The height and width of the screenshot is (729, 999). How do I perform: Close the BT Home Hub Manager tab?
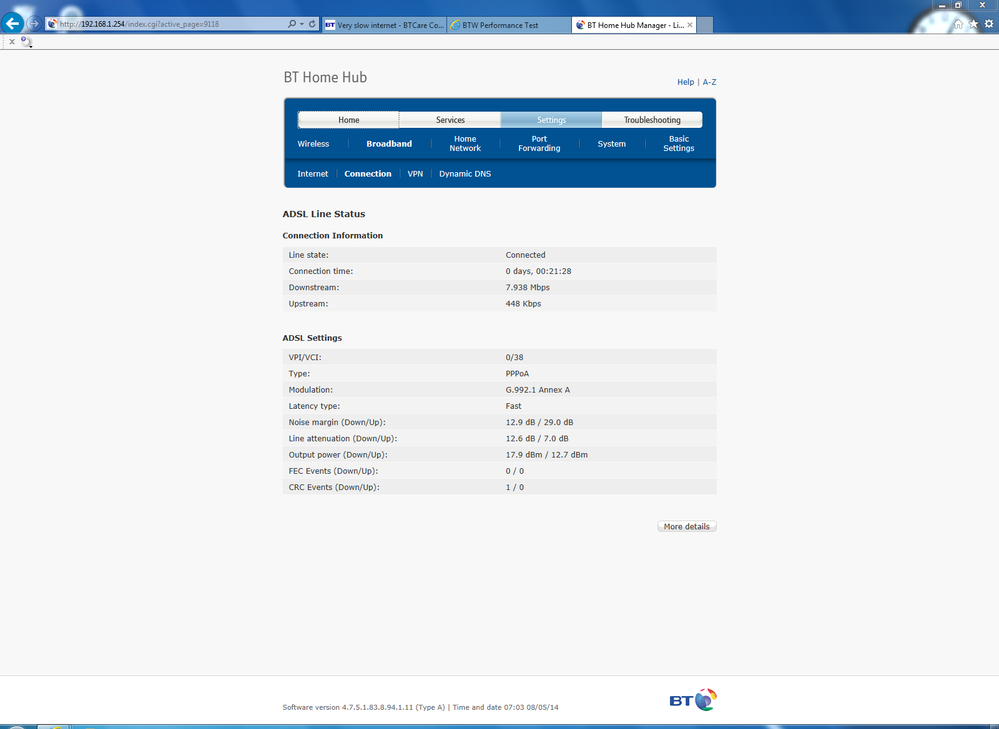pyautogui.click(x=689, y=25)
